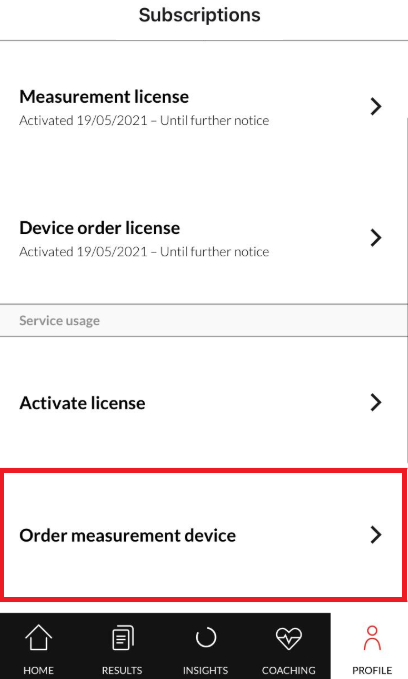The image size is (408, 679).
Task: Select the PROFILE tab label
Action: click(x=372, y=670)
